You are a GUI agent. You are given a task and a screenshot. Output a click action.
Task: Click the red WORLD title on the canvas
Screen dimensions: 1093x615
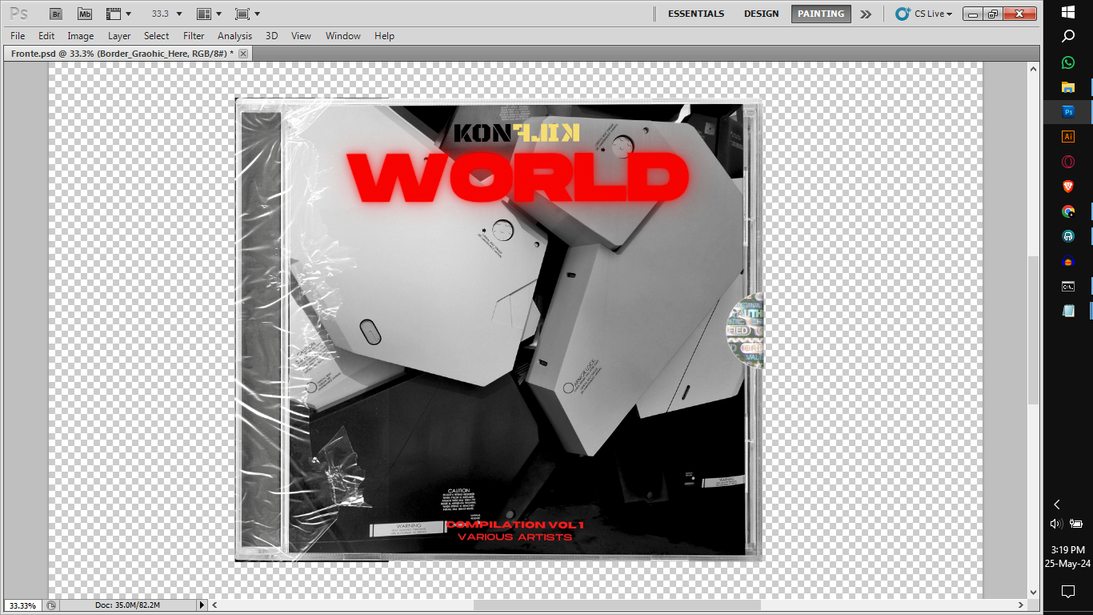pyautogui.click(x=519, y=178)
